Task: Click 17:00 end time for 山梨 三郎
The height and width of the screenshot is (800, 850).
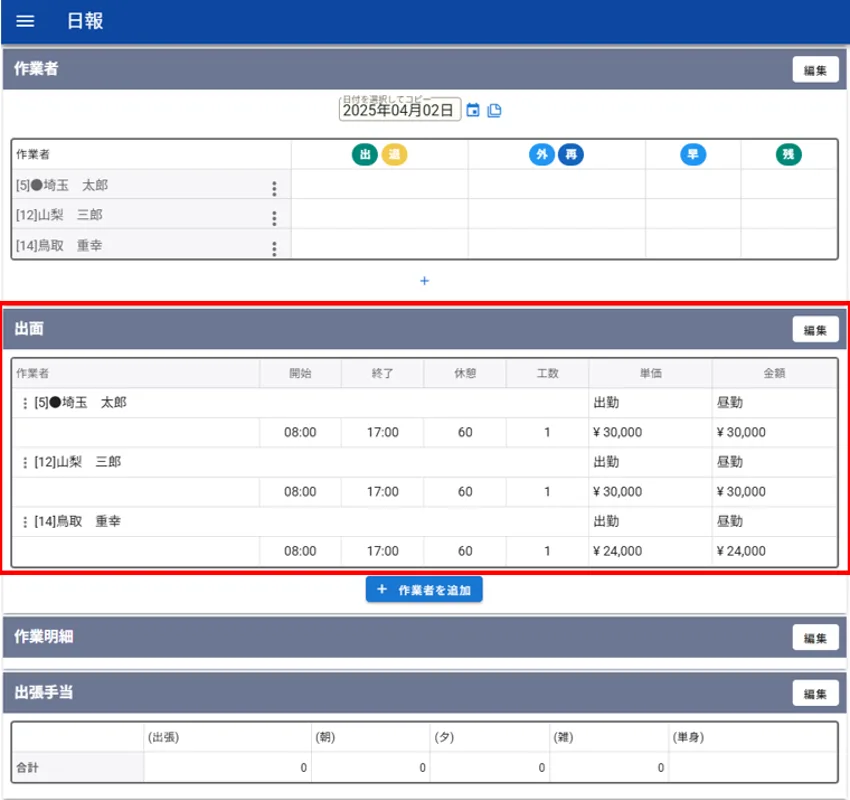Action: click(383, 492)
